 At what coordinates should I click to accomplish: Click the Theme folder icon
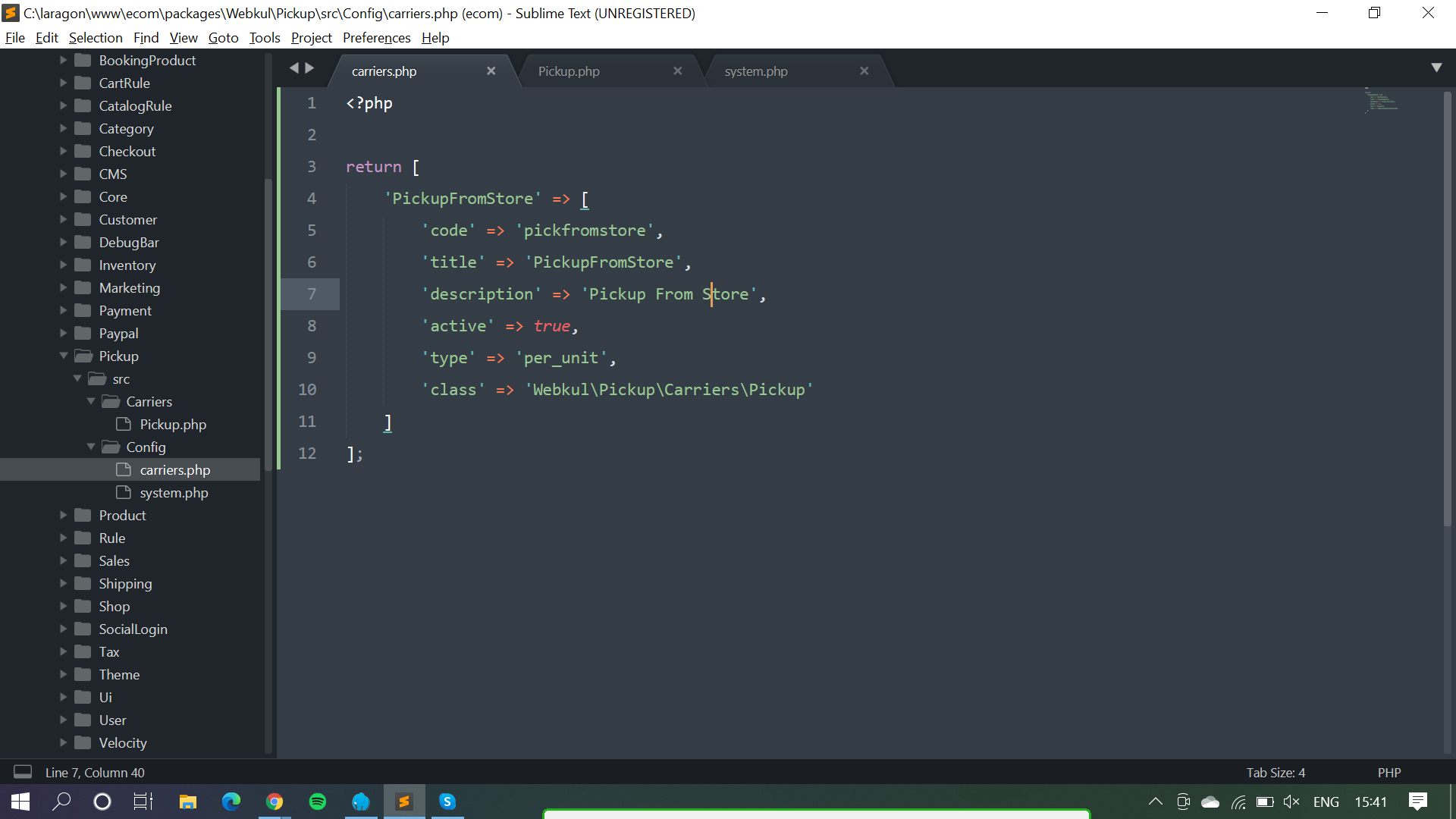point(83,674)
